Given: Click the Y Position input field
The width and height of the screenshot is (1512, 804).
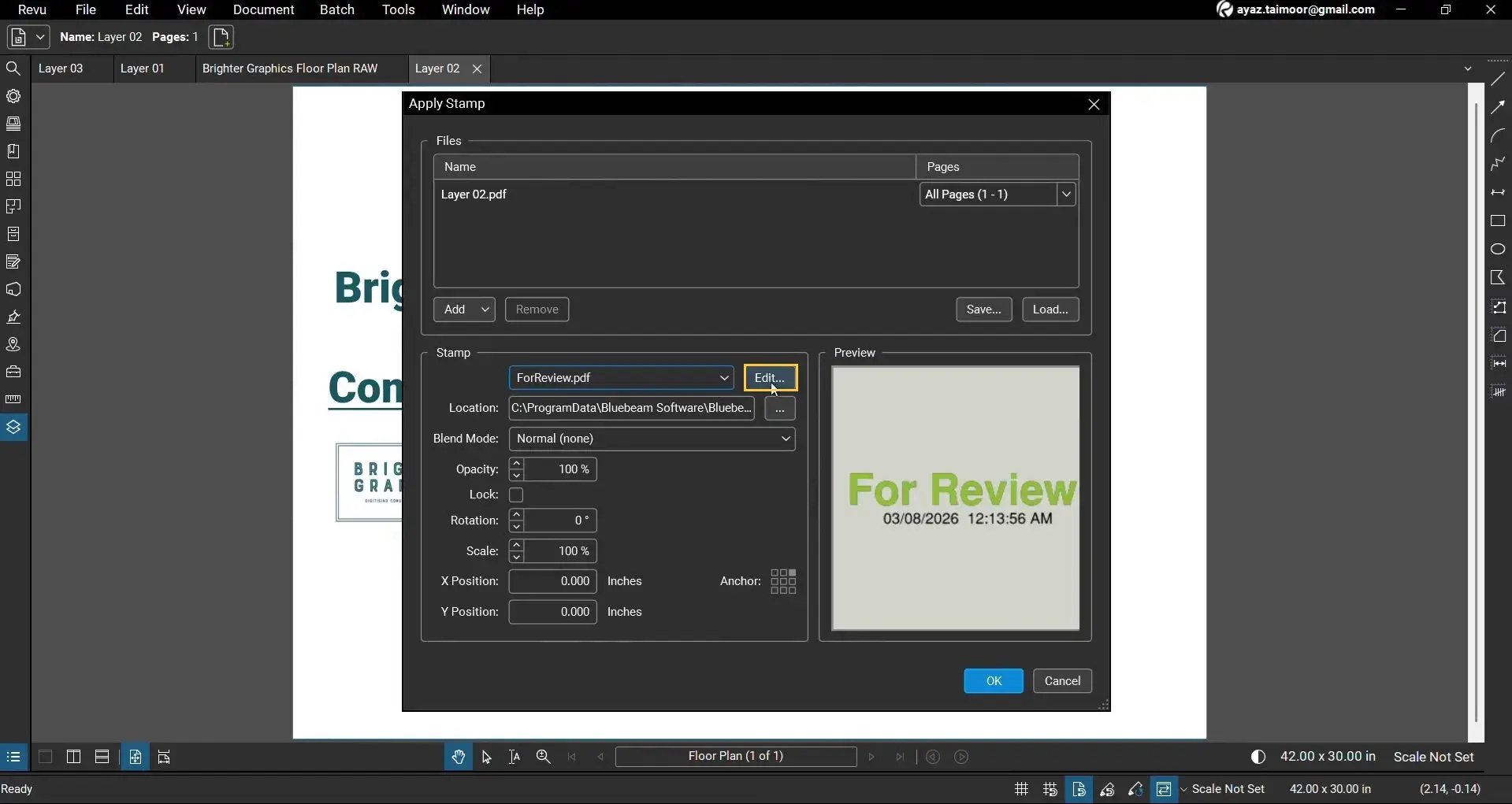Looking at the screenshot, I should 552,612.
